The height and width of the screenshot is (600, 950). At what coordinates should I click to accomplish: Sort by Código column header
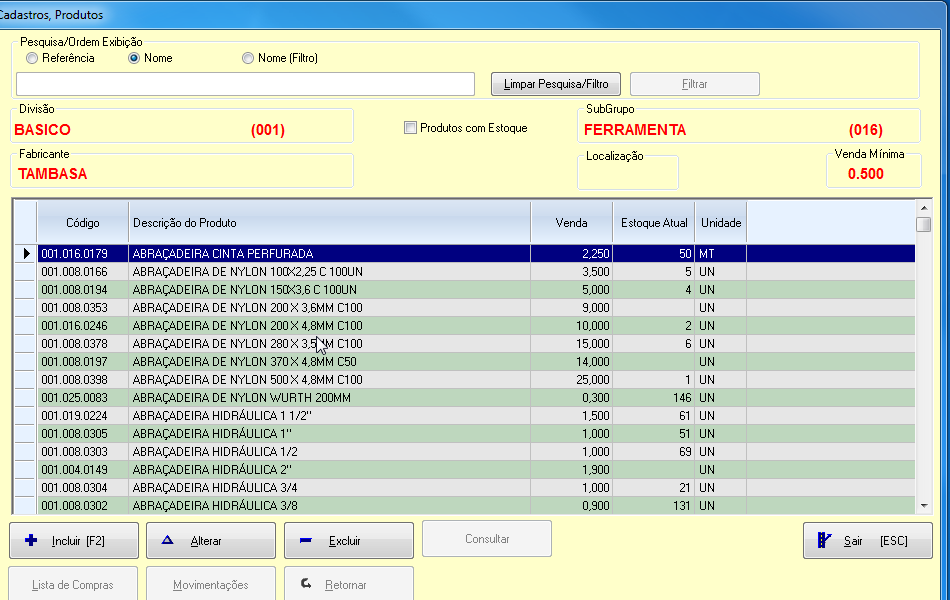pos(83,223)
